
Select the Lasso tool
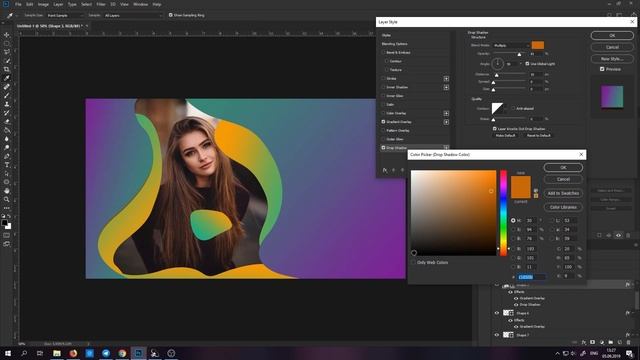[x=7, y=52]
